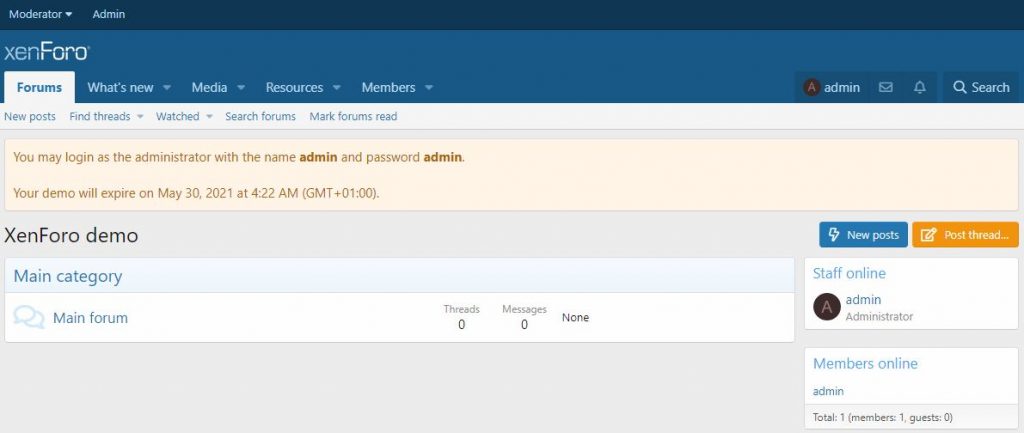Open the Media tab

point(209,88)
